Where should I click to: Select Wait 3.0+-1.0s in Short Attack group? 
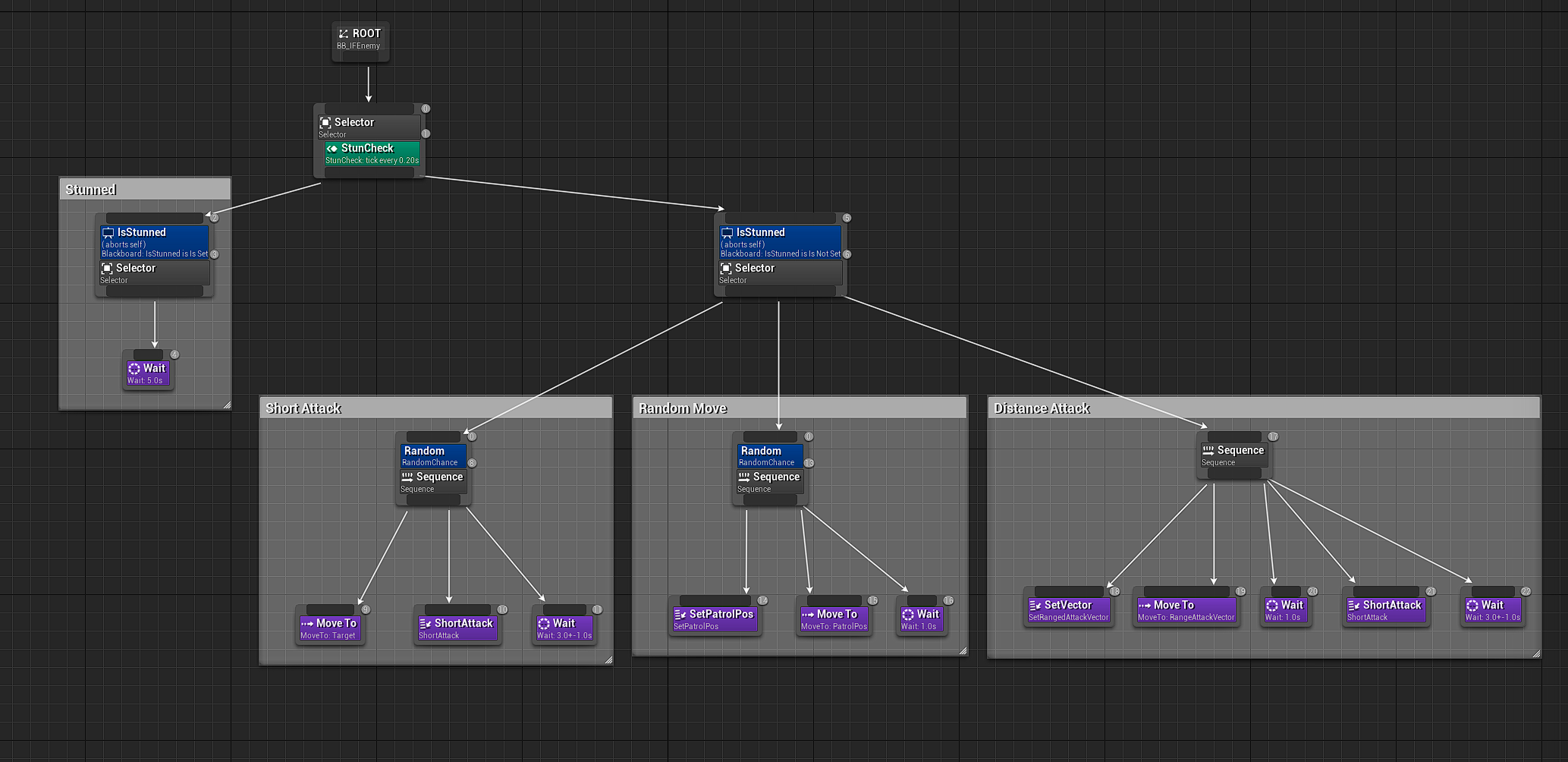click(x=565, y=628)
